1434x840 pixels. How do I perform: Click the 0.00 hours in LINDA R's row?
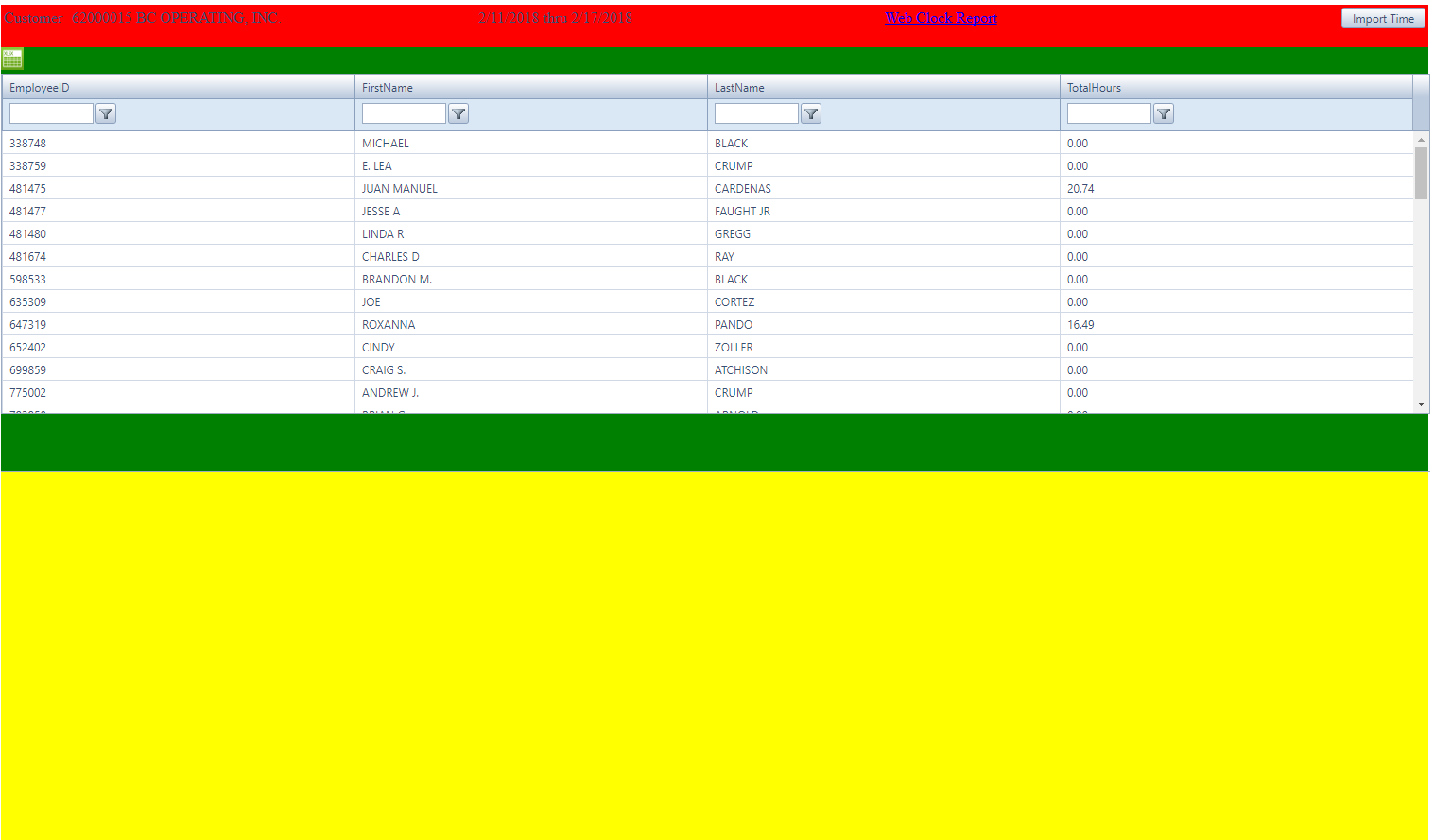click(x=1078, y=234)
